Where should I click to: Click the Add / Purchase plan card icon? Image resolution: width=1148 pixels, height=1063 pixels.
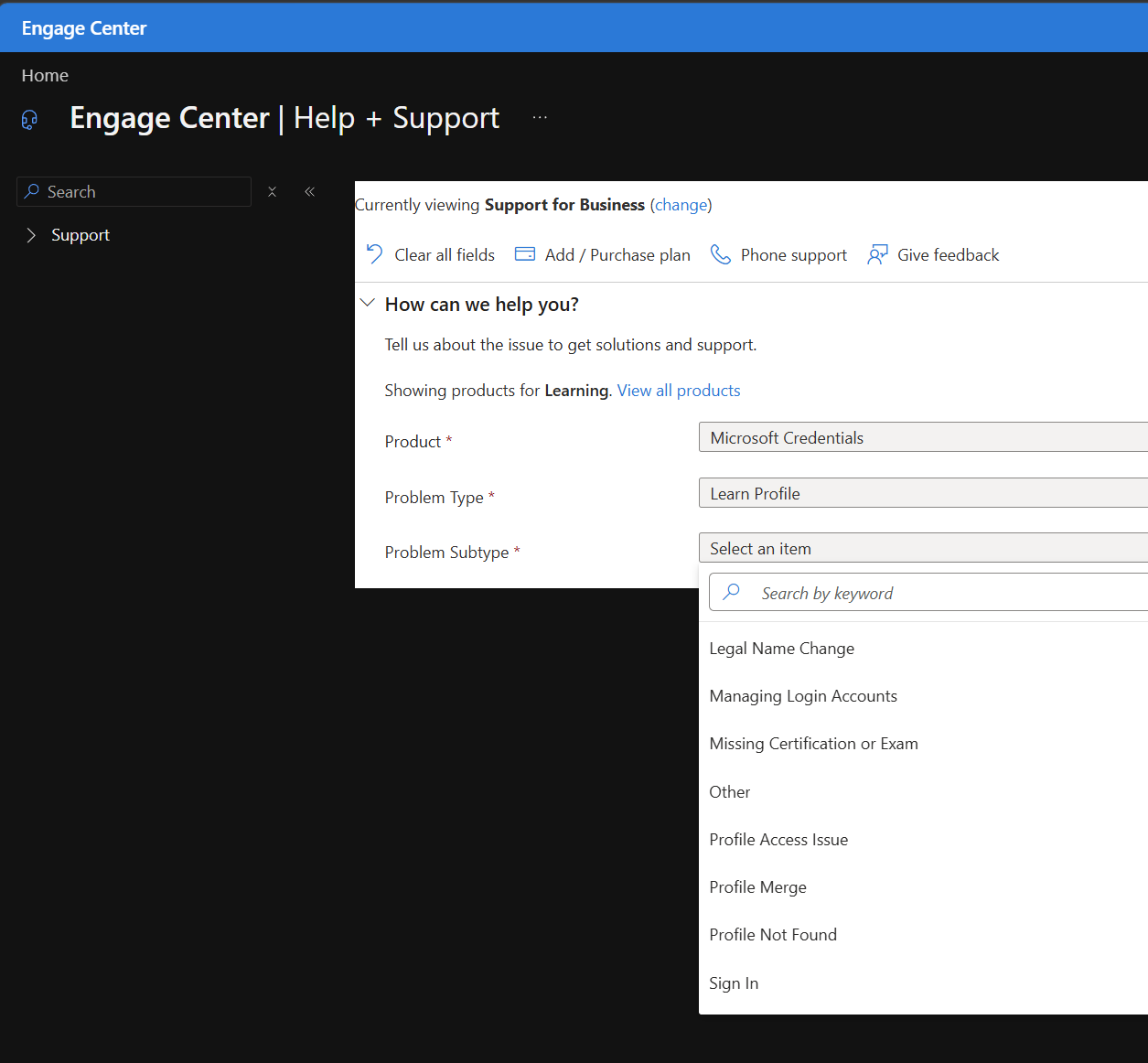[525, 254]
